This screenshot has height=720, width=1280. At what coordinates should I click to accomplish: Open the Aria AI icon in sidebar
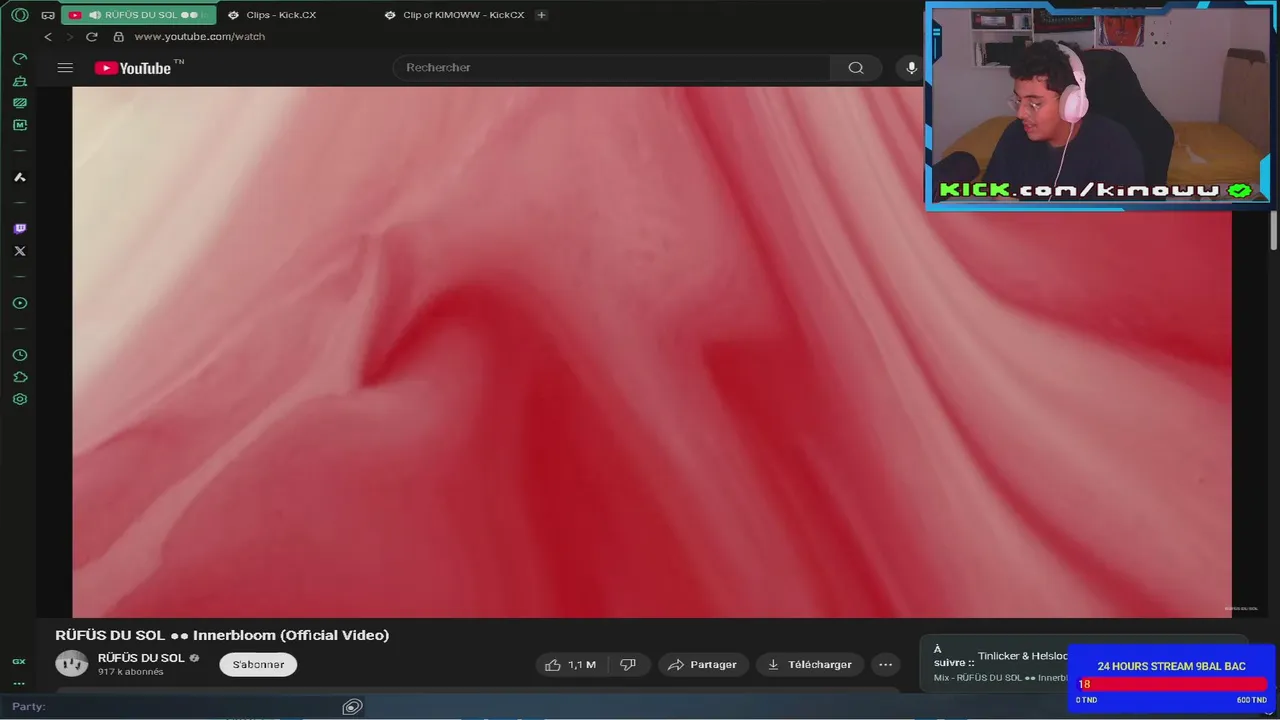click(x=19, y=177)
